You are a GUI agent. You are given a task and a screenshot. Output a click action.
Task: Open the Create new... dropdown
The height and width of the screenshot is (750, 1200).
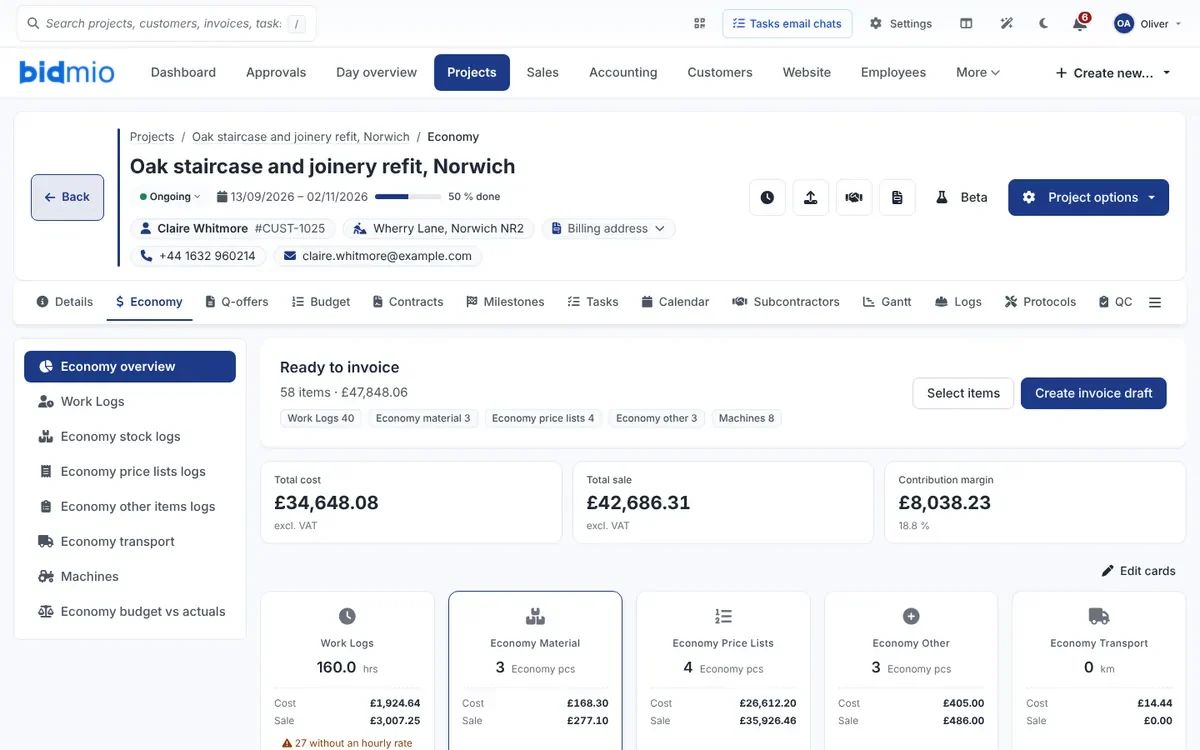[1113, 72]
